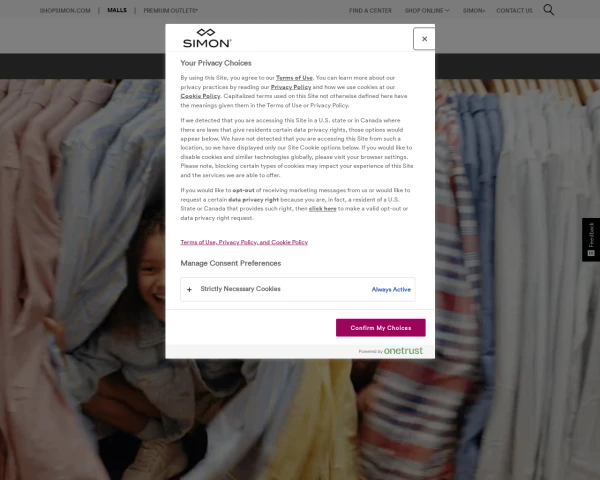
Task: Select the Malls tab
Action: pyautogui.click(x=117, y=10)
